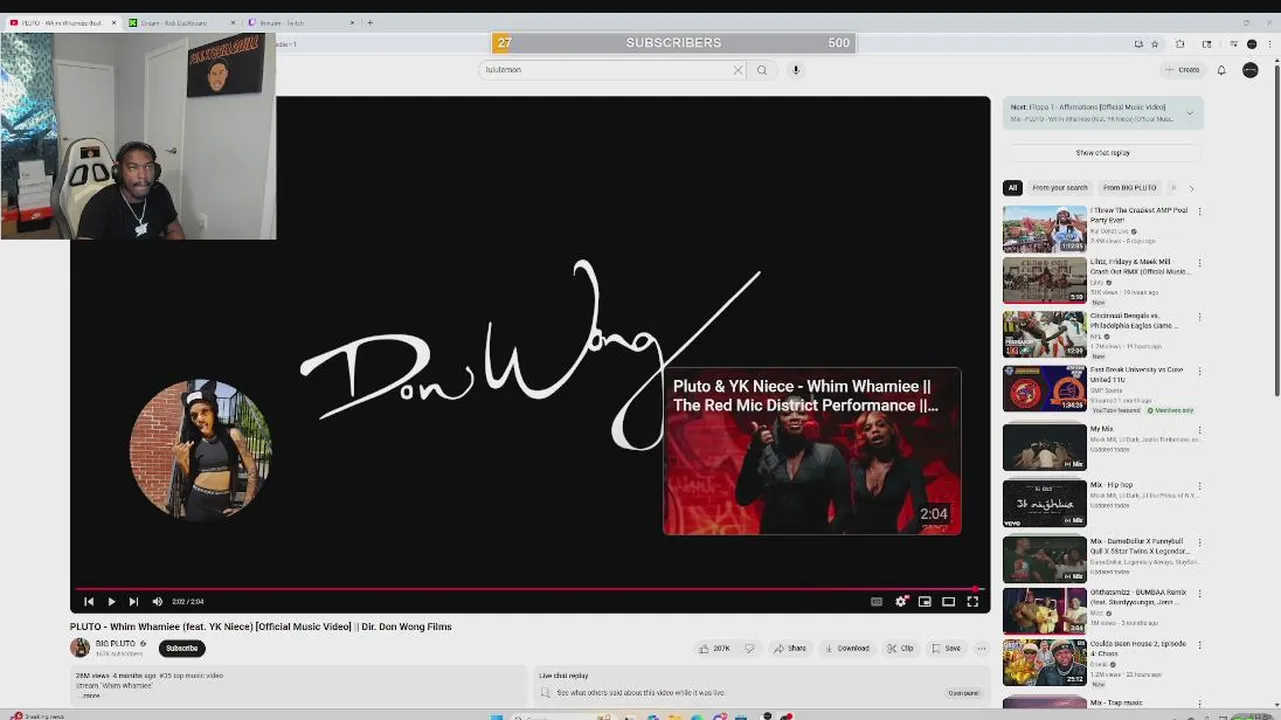The width and height of the screenshot is (1281, 720).
Task: Open the Create menu
Action: click(1182, 70)
